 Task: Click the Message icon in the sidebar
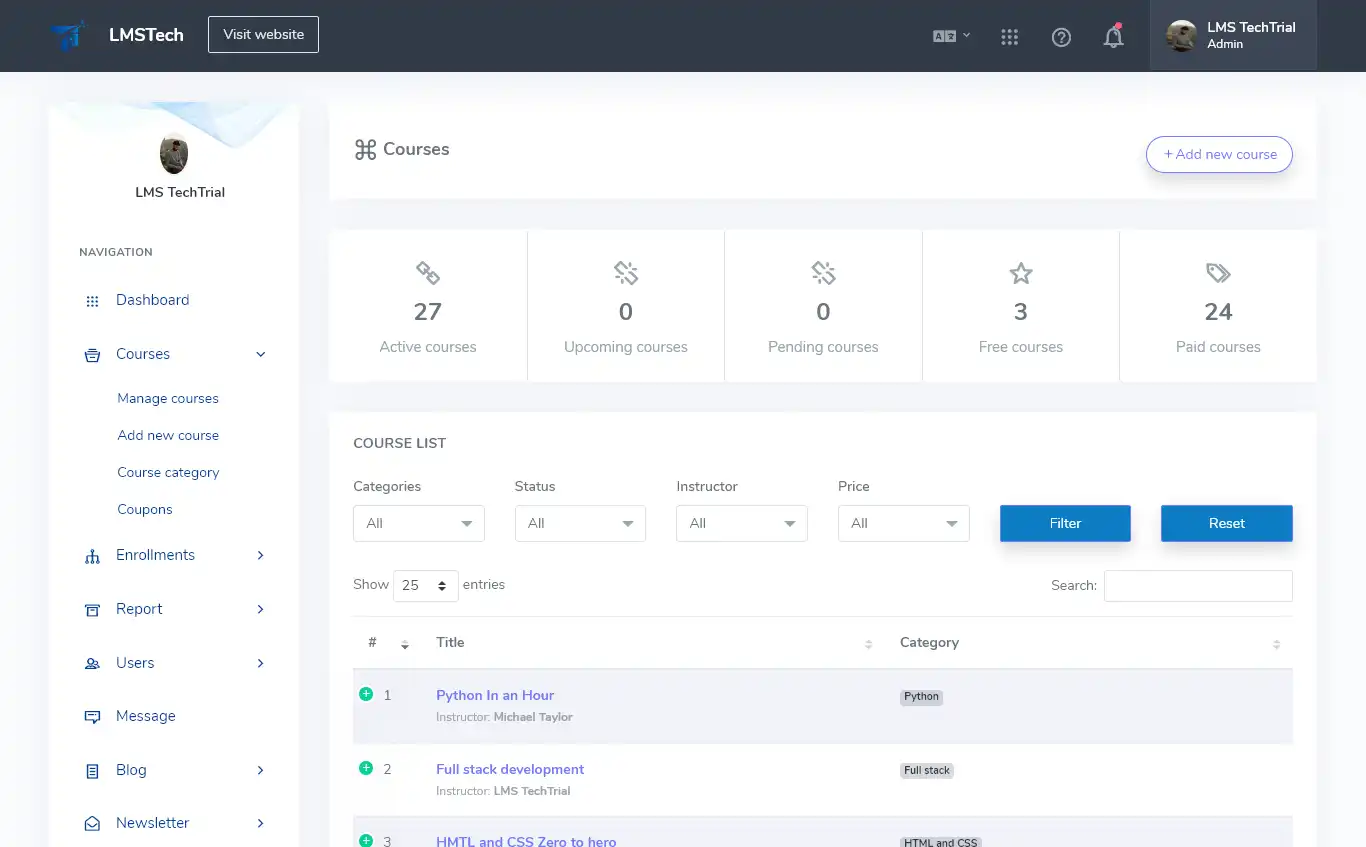92,716
